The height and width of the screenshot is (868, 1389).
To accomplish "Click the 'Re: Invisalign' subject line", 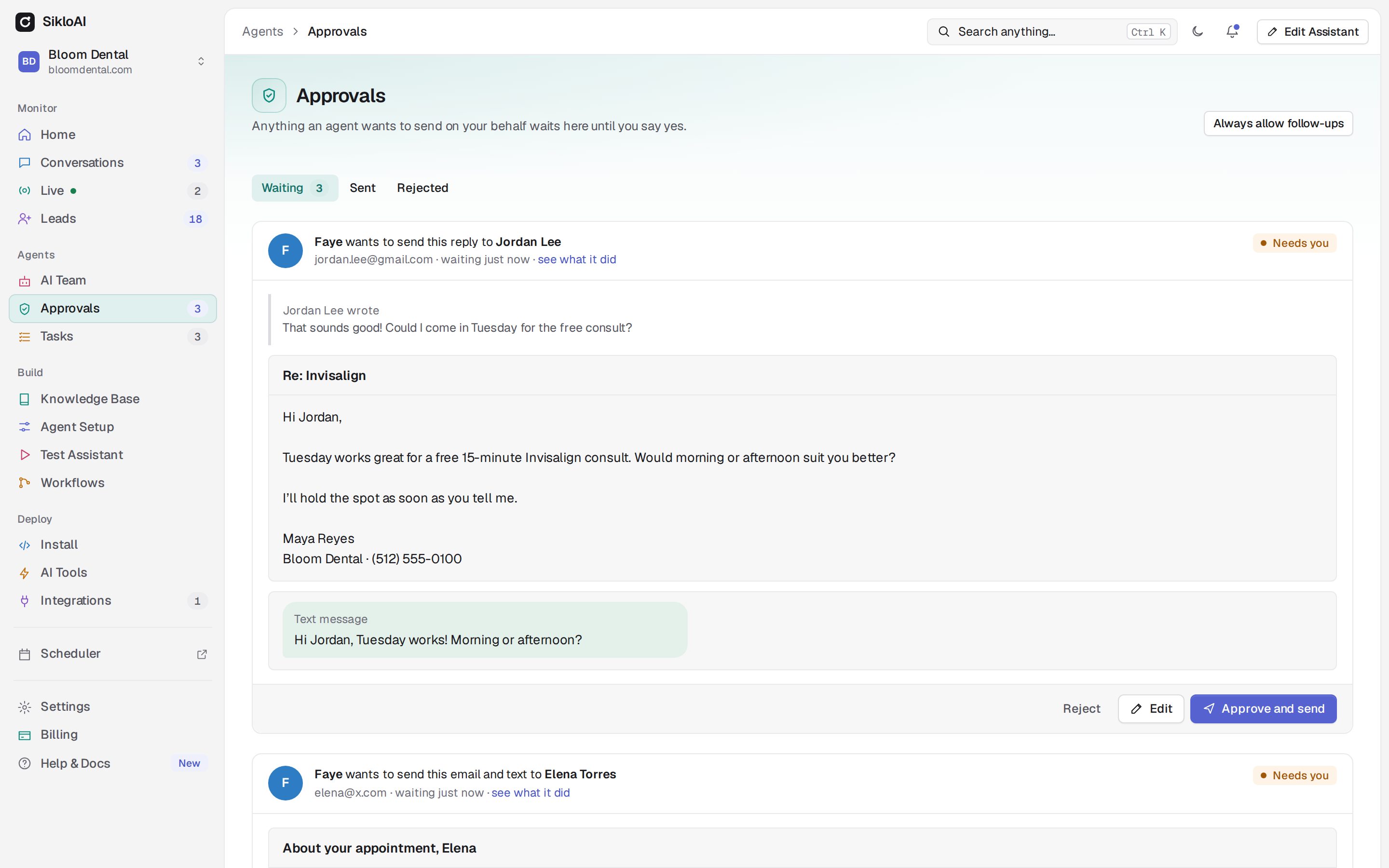I will point(324,376).
